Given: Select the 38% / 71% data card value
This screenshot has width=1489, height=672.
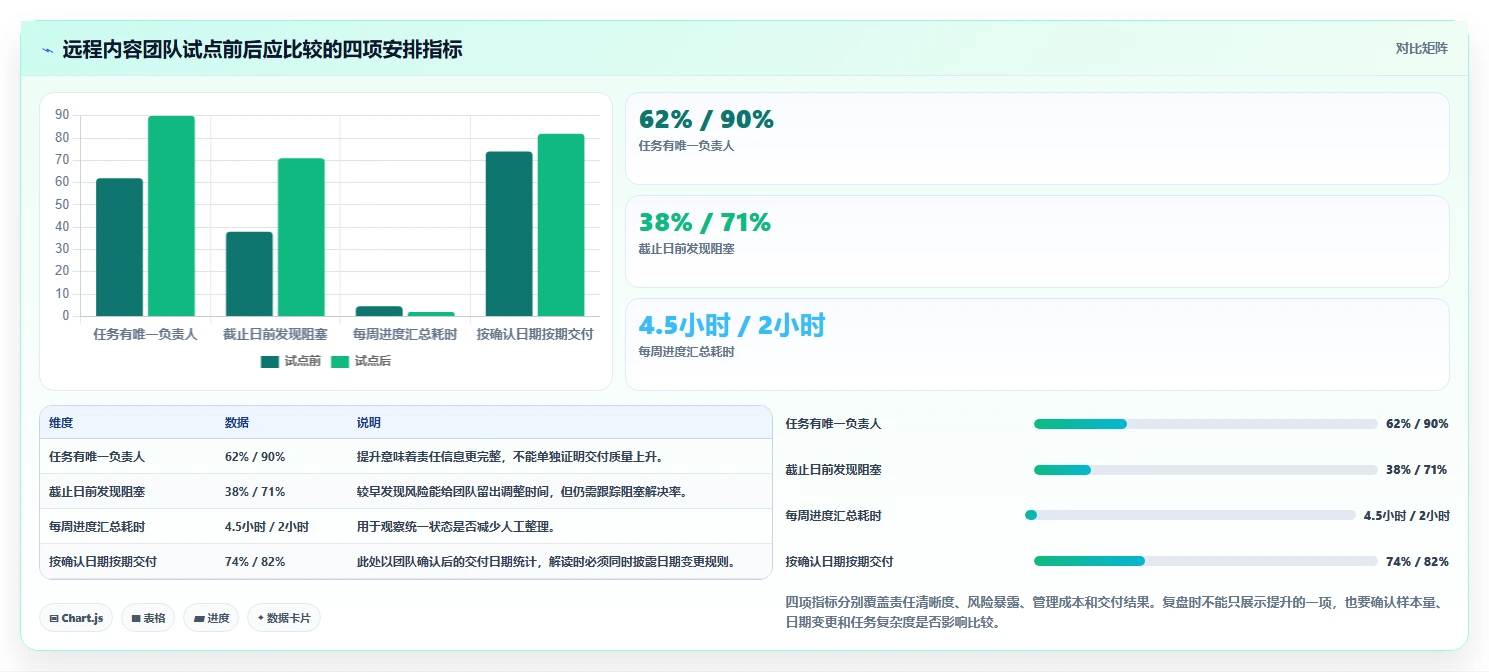Looking at the screenshot, I should [705, 222].
